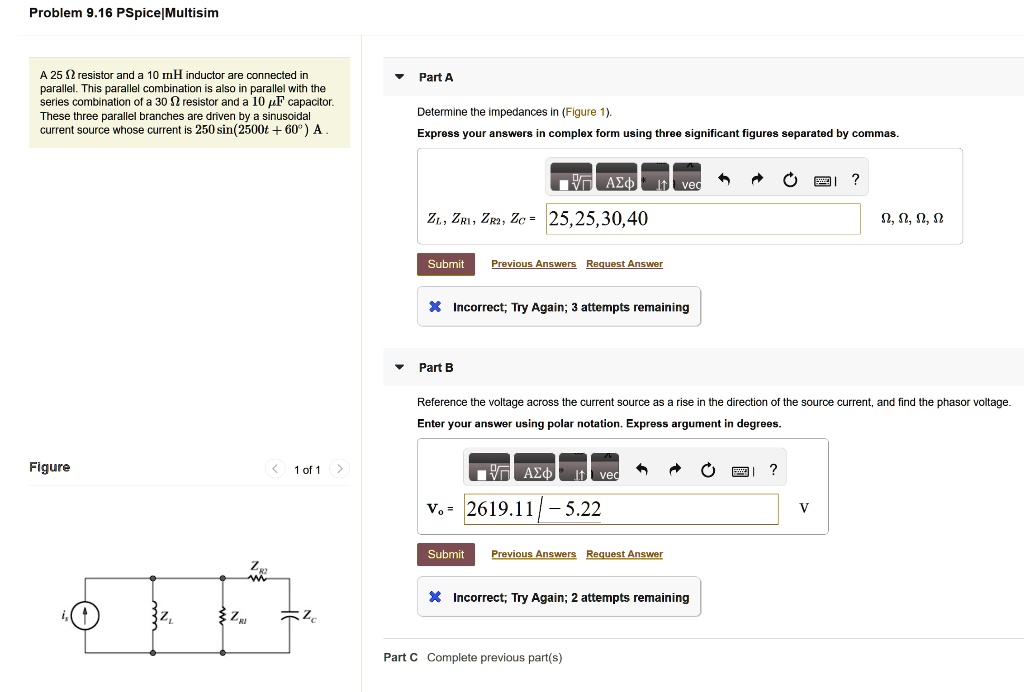Open keyboard shortcuts in Part A toolbar
Image resolution: width=1024 pixels, height=692 pixels.
pos(824,181)
